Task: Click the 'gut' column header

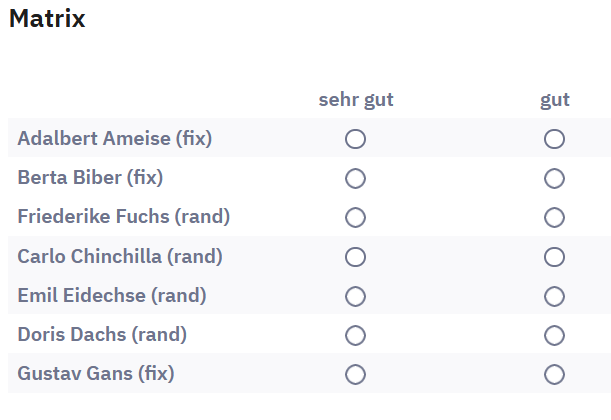Action: (x=555, y=100)
